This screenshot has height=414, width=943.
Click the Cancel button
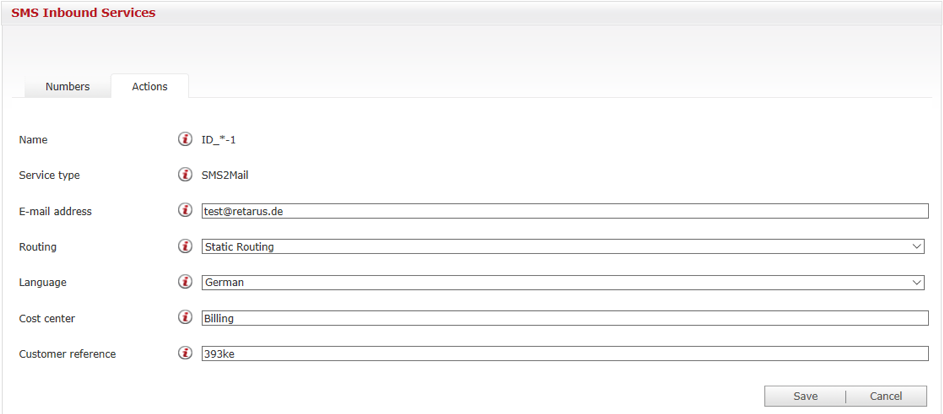coord(886,396)
